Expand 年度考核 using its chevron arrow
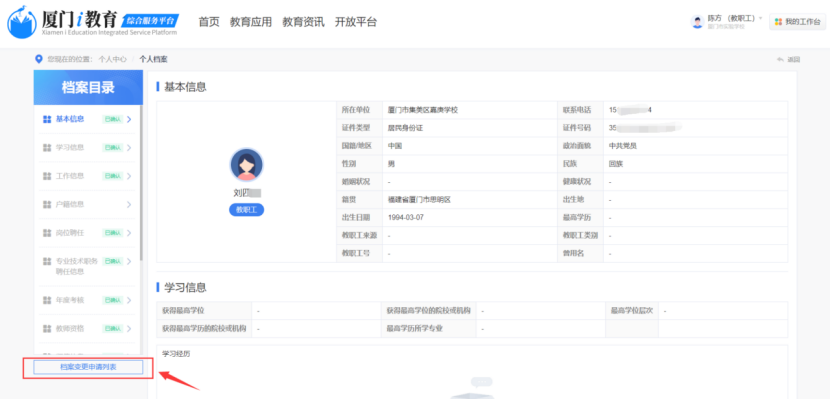Screen dimensions: 830x400 point(129,300)
